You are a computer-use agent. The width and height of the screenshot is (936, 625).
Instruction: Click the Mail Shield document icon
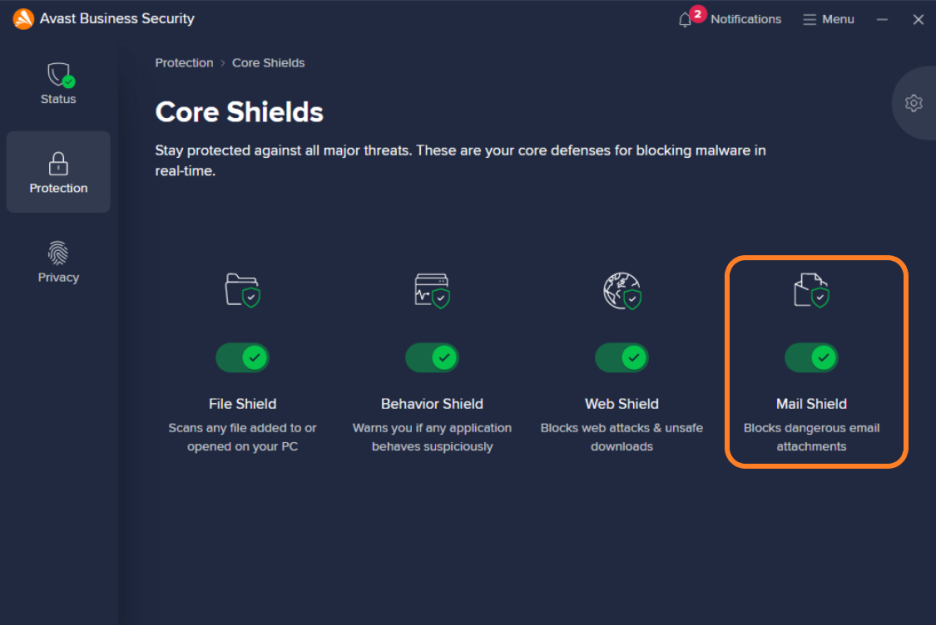pyautogui.click(x=811, y=290)
